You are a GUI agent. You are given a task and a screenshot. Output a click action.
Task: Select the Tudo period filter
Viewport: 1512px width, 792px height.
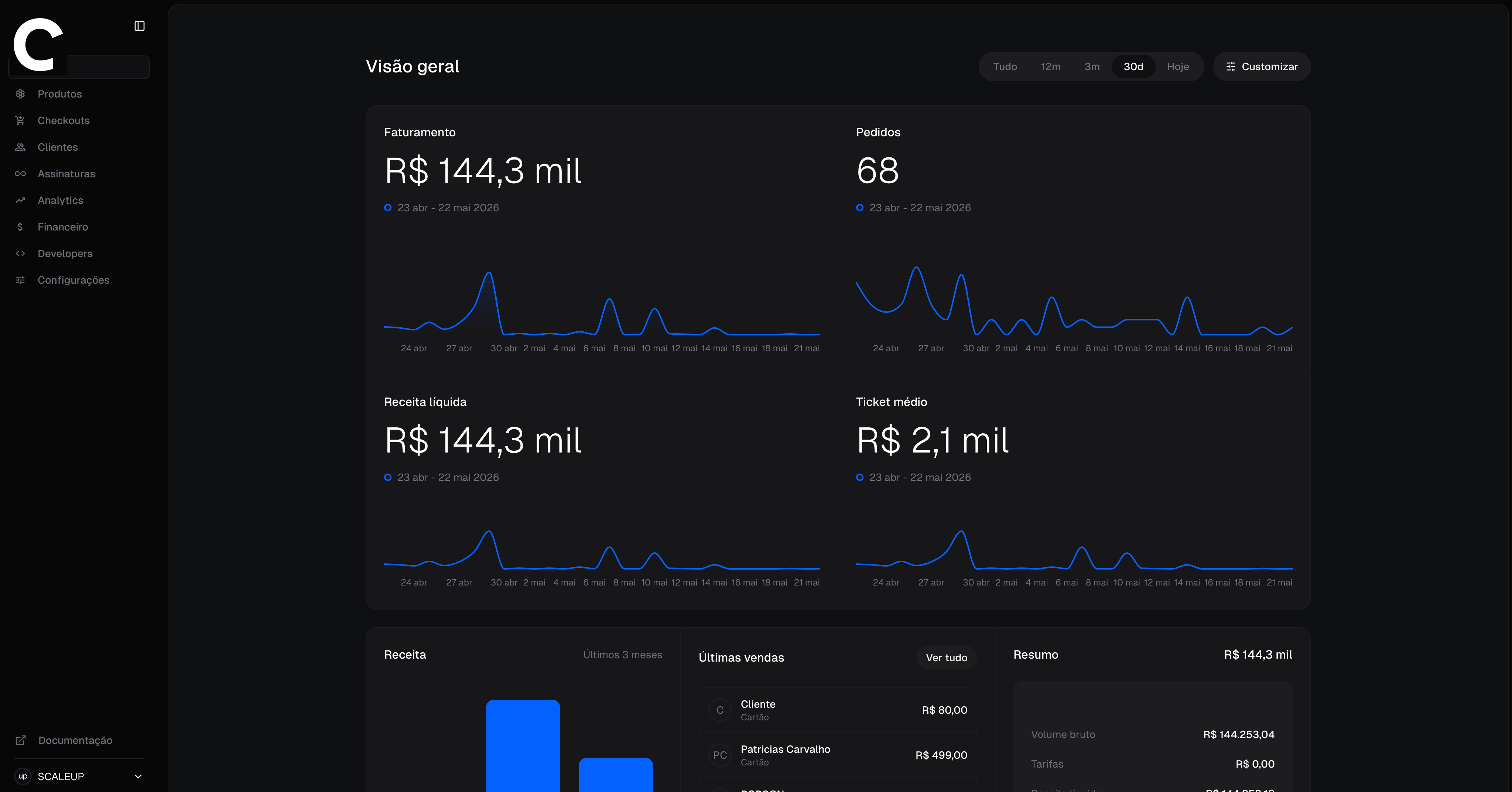(x=1005, y=66)
